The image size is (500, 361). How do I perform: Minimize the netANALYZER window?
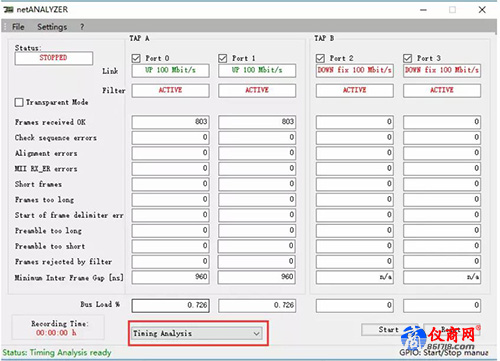pos(423,10)
